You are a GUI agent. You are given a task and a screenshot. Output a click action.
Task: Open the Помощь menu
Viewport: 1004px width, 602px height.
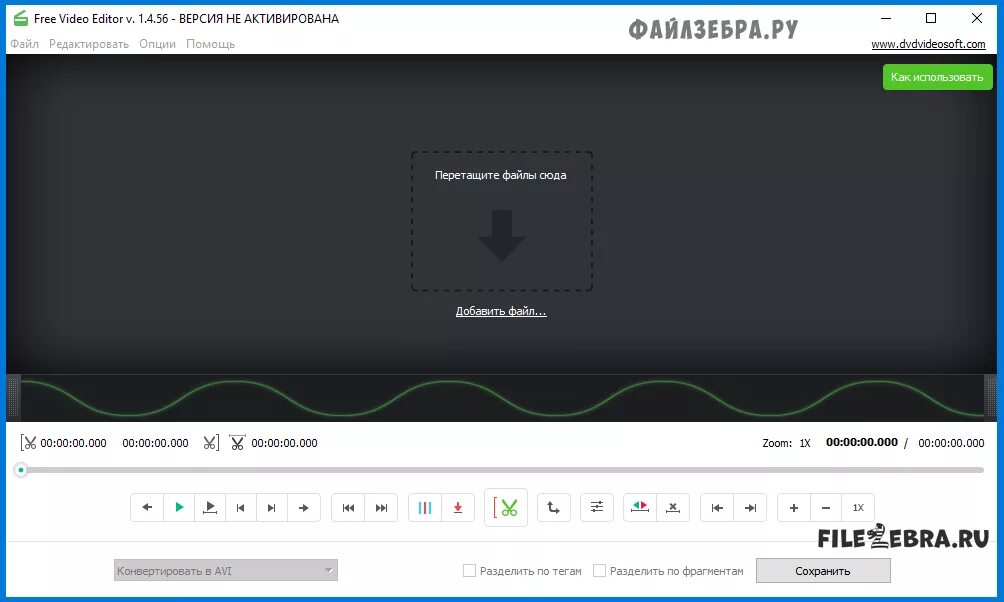[211, 43]
